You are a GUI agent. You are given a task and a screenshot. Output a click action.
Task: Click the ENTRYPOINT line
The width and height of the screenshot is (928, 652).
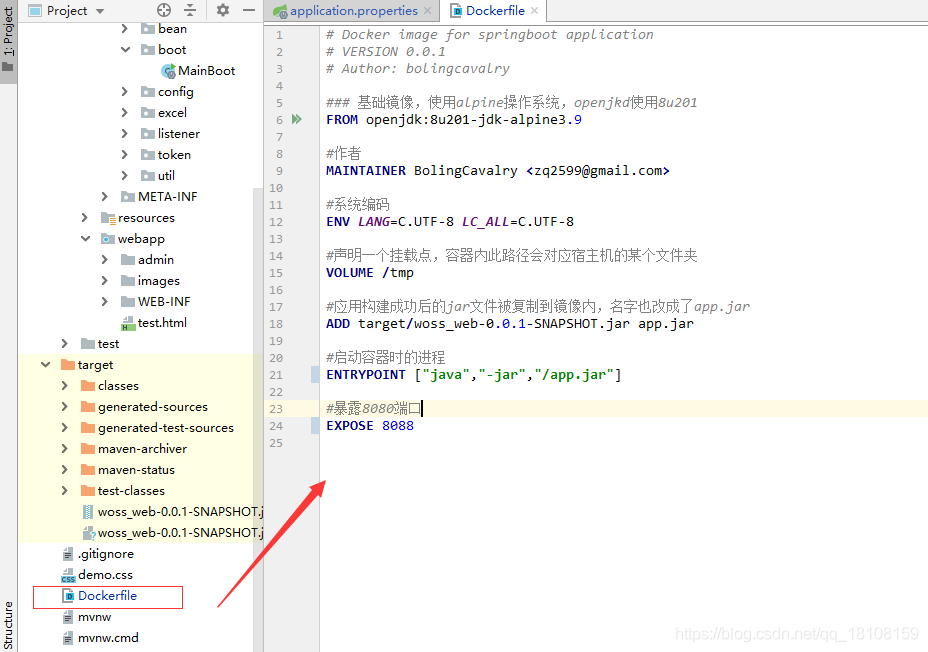[x=473, y=375]
